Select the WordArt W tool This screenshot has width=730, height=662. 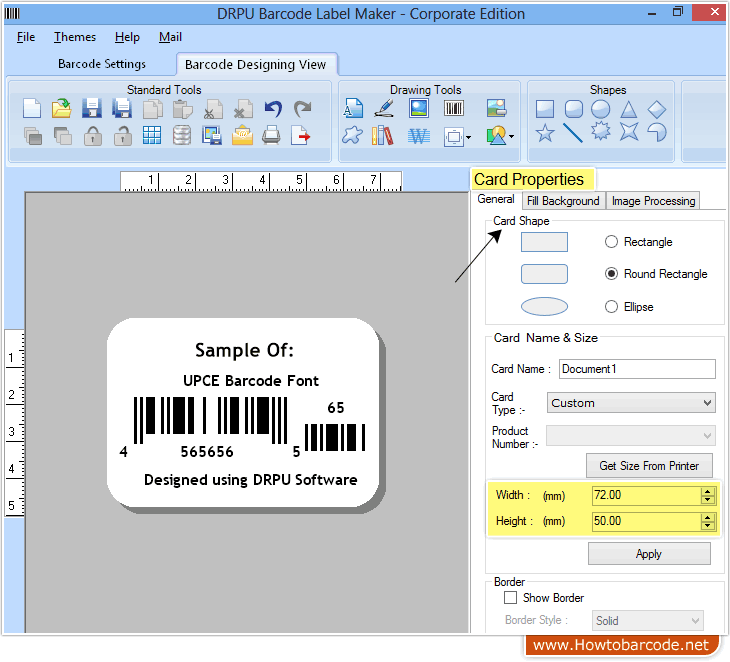coord(419,136)
